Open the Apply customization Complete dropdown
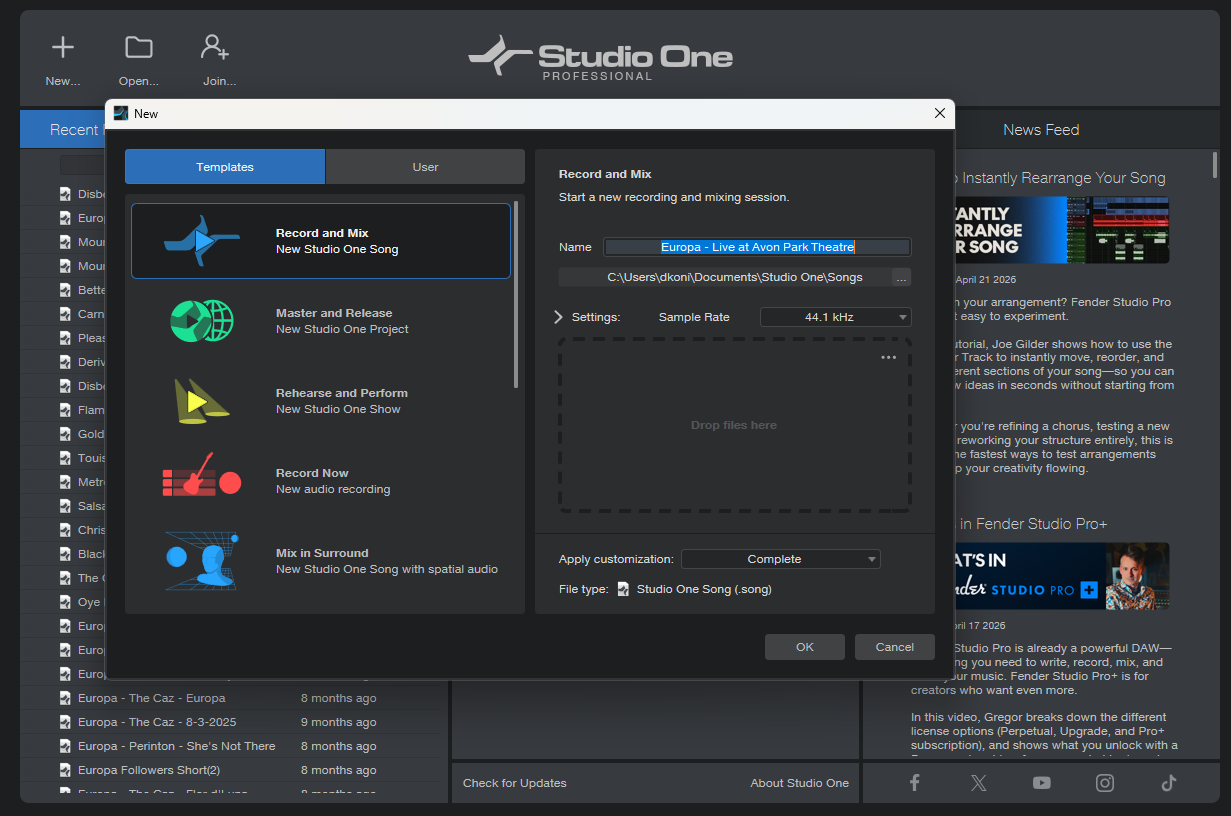 pos(781,559)
